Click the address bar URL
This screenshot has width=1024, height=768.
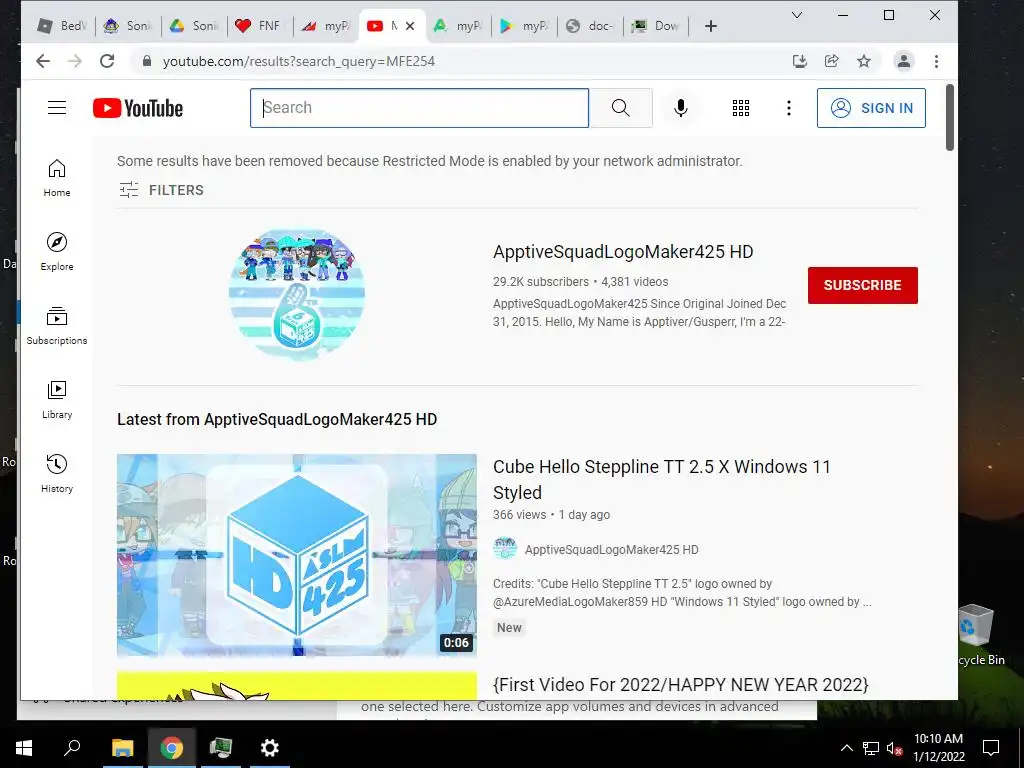(298, 61)
